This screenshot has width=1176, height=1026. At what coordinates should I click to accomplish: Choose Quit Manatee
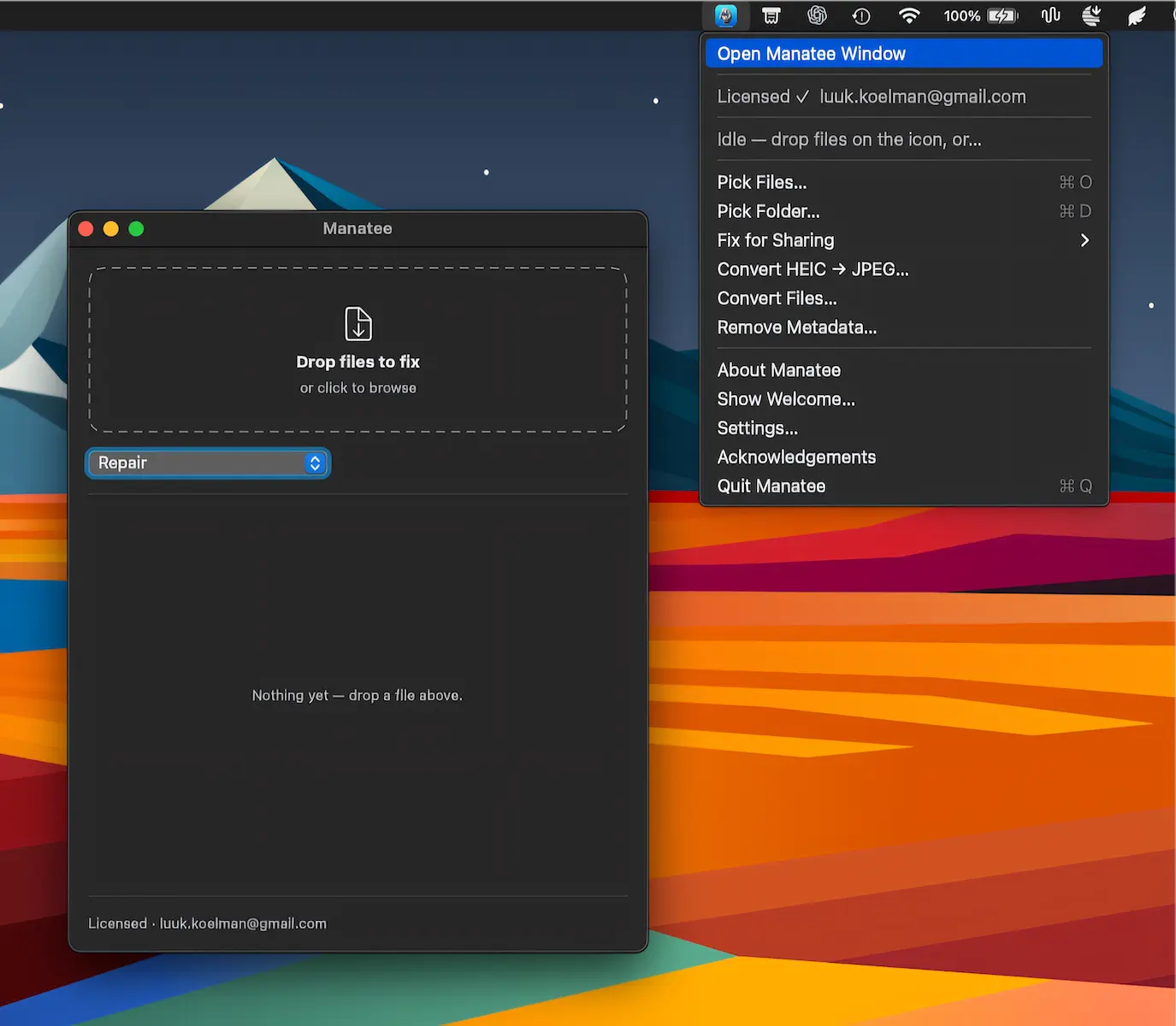[x=904, y=486]
